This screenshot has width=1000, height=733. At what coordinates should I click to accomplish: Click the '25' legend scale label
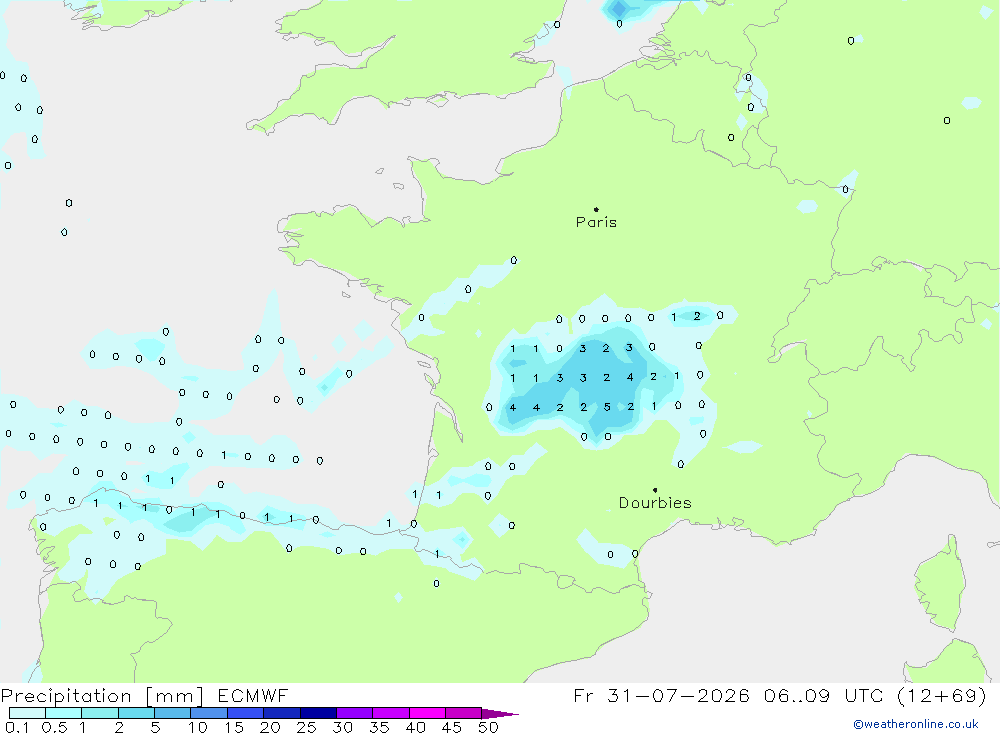(307, 727)
